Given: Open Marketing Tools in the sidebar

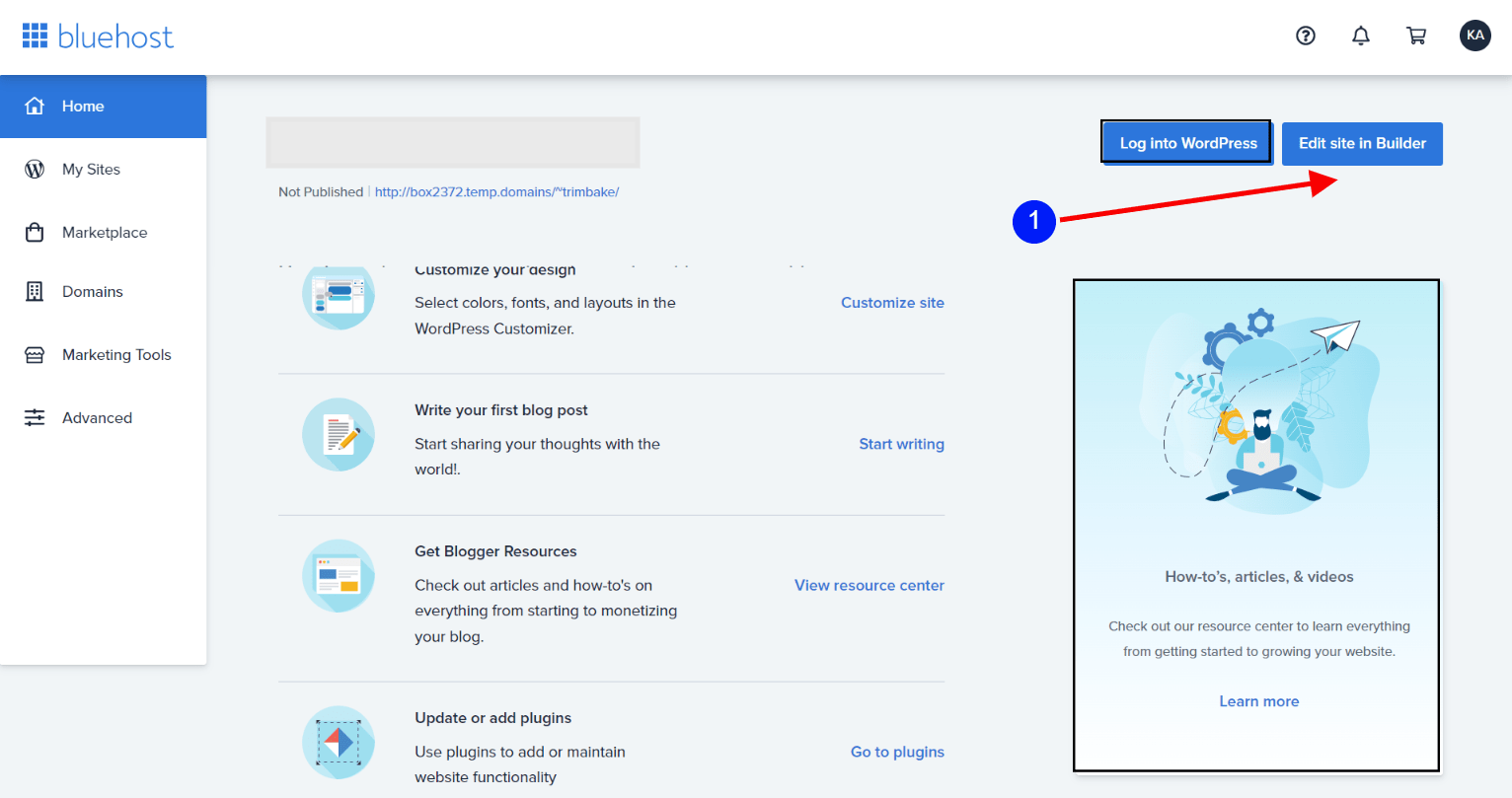Looking at the screenshot, I should click(x=103, y=355).
